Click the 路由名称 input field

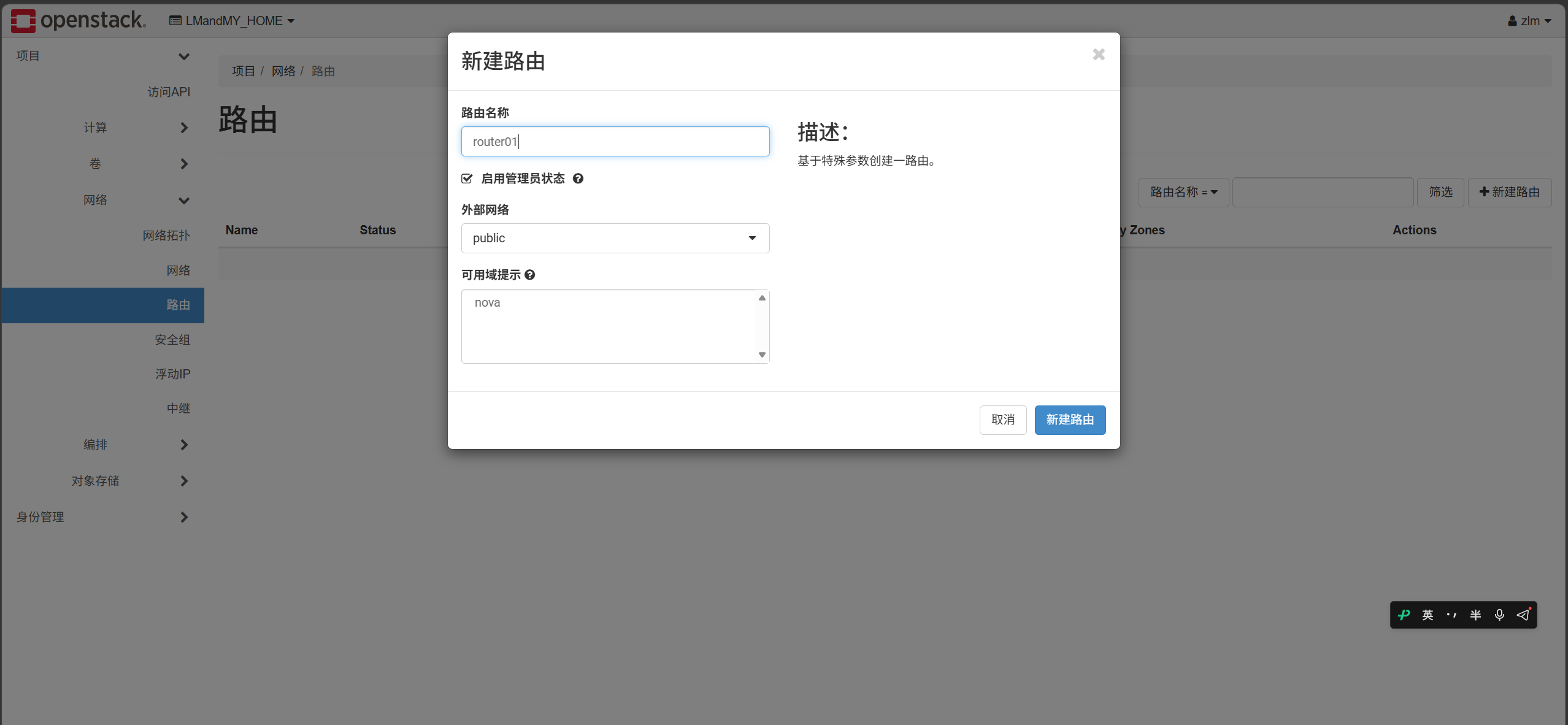615,142
